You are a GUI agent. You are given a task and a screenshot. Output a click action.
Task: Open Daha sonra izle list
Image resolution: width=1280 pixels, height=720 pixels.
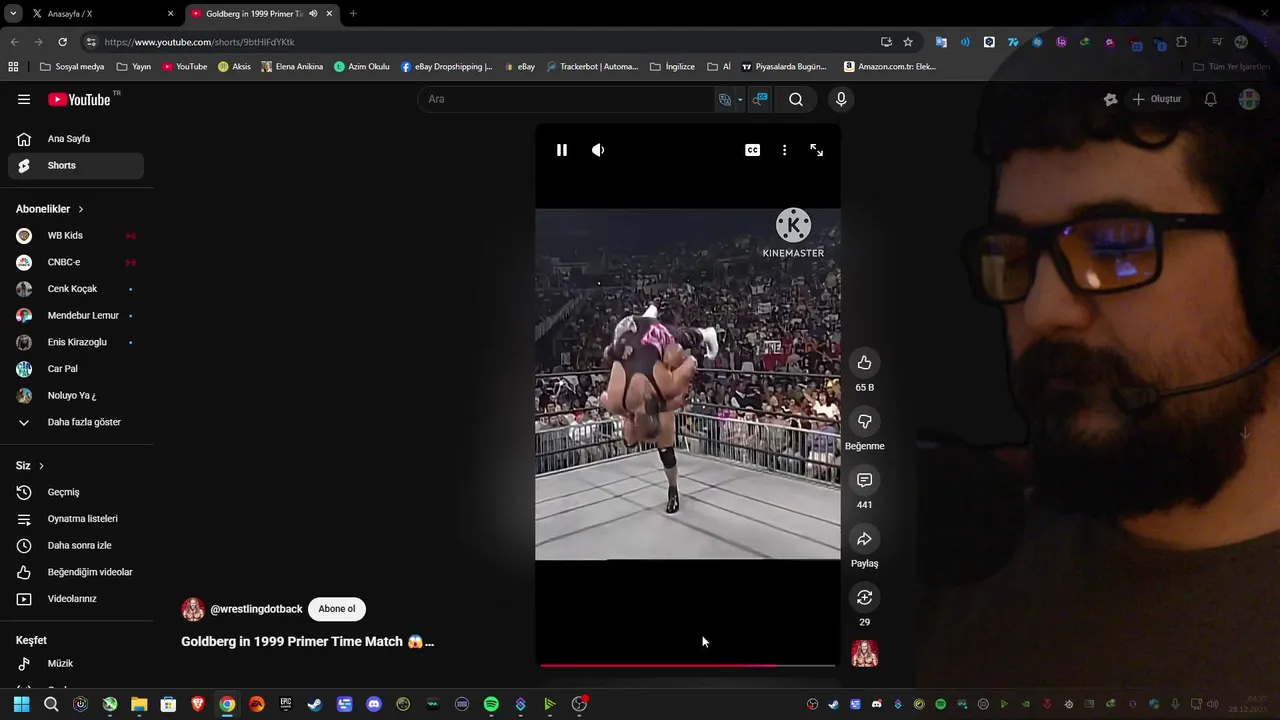76,546
